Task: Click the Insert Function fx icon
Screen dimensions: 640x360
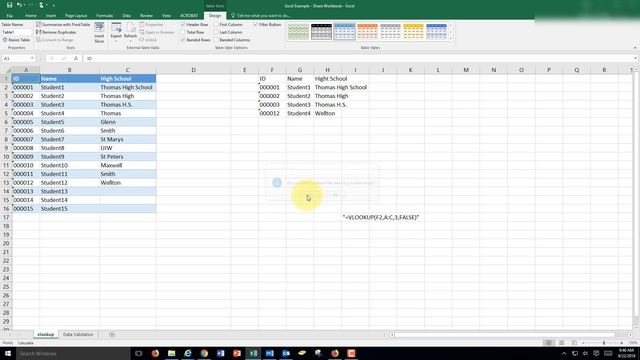Action: point(76,58)
